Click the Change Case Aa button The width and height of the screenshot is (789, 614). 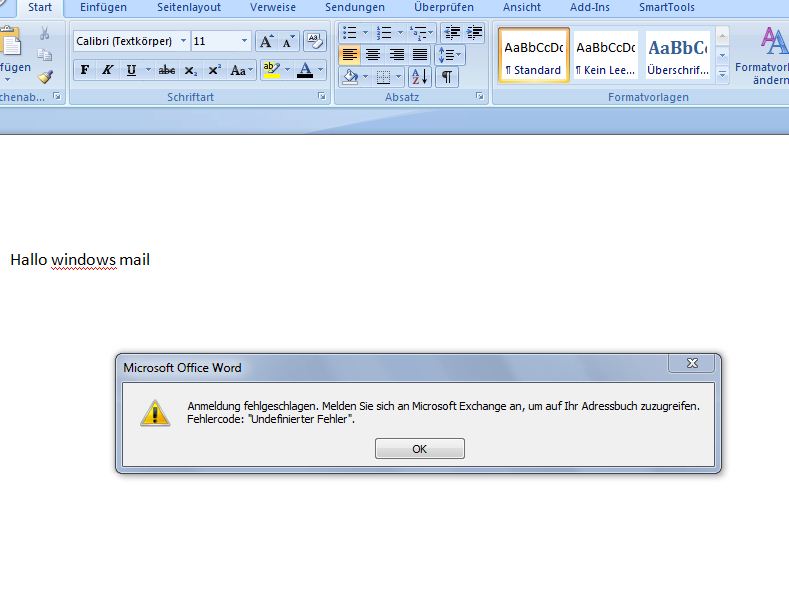coord(241,70)
